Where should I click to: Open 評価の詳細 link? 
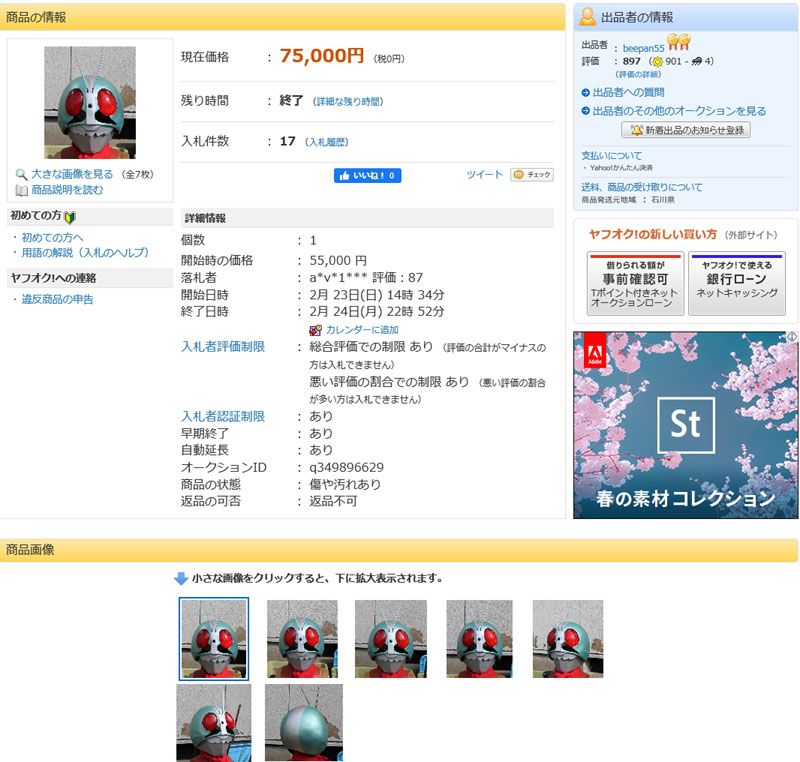(x=638, y=74)
